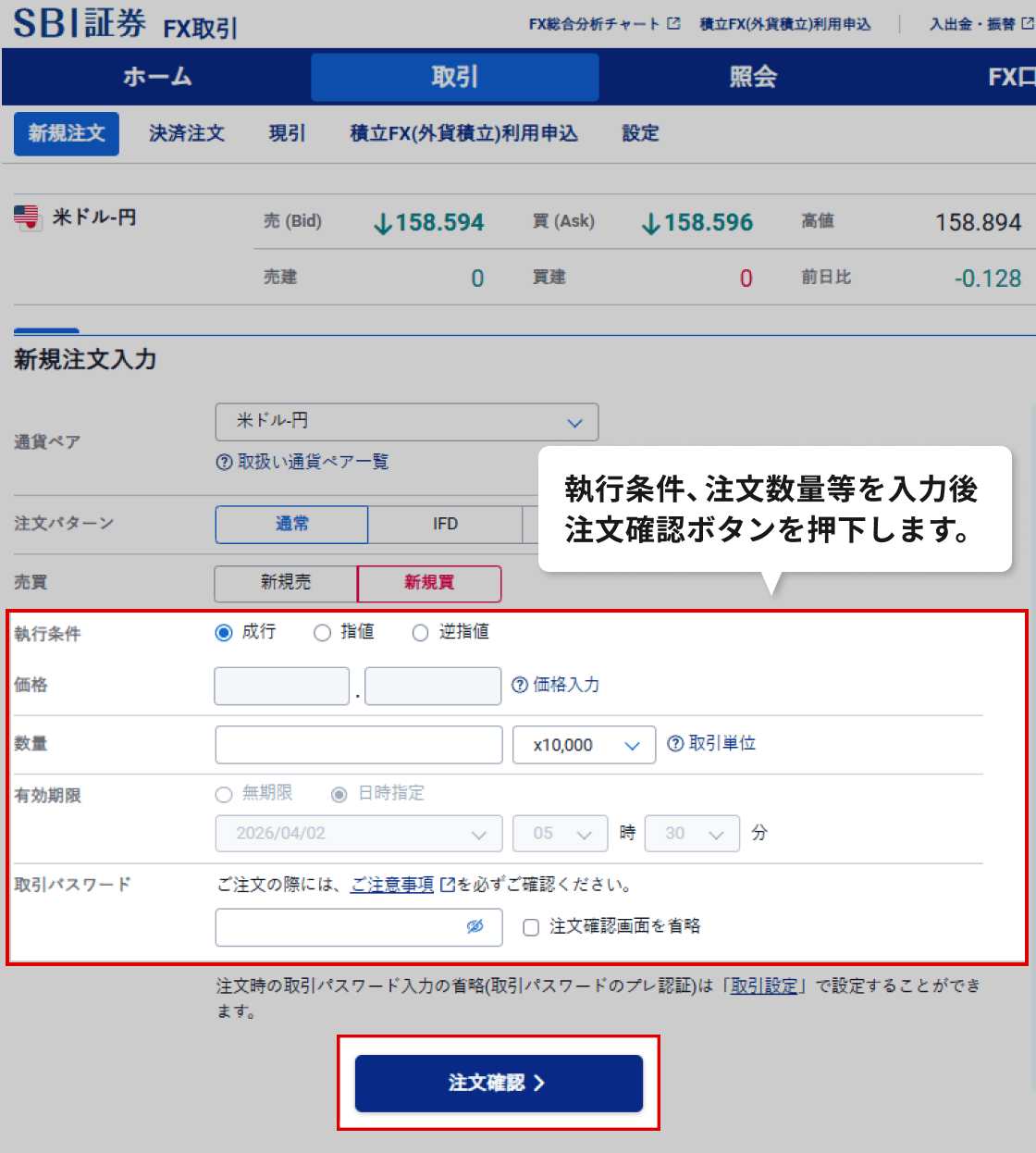Click the 前日比 value -0.128

click(987, 279)
